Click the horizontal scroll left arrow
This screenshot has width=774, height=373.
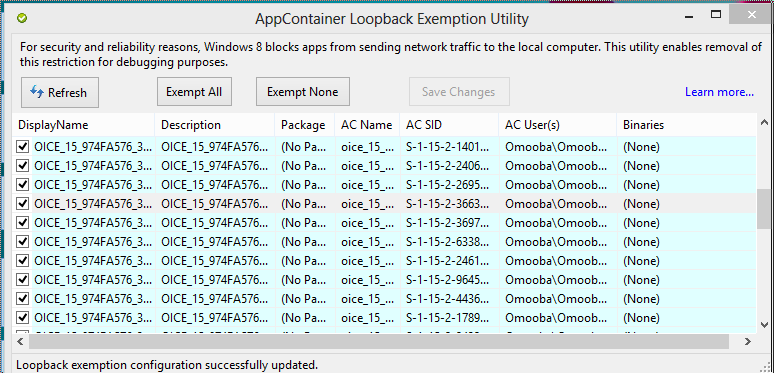(x=20, y=341)
